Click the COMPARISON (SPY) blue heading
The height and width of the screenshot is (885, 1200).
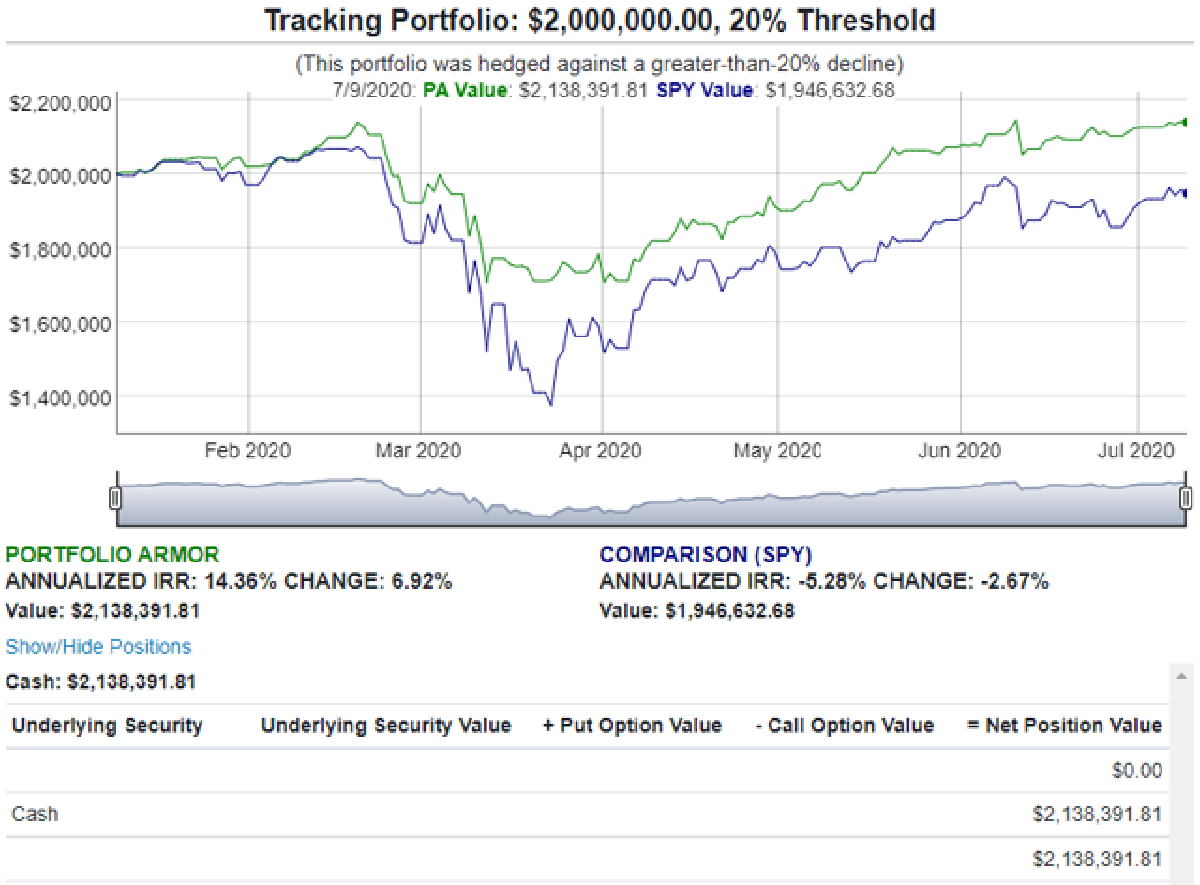coord(705,555)
